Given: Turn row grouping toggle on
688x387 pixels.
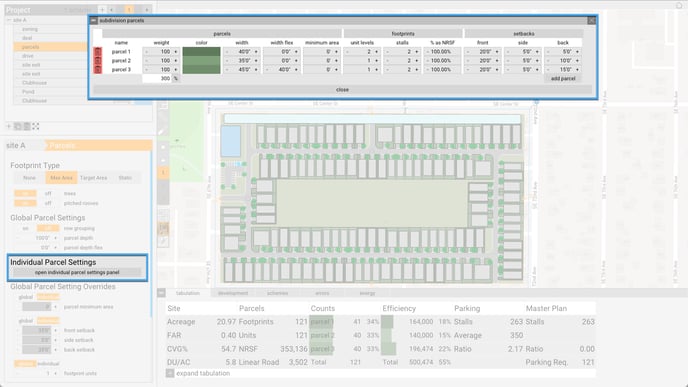Looking at the screenshot, I should pyautogui.click(x=25, y=229).
